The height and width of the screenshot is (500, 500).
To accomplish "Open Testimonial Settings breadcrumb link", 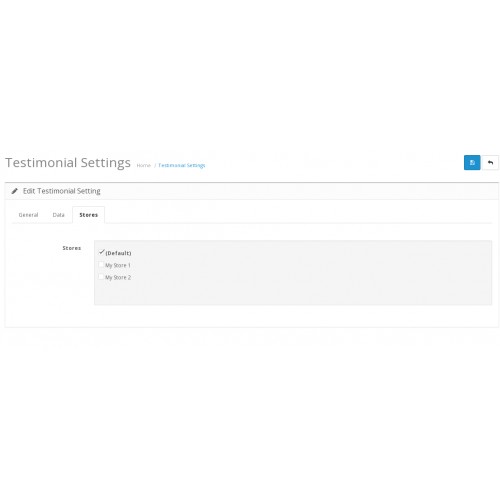I will pos(182,165).
